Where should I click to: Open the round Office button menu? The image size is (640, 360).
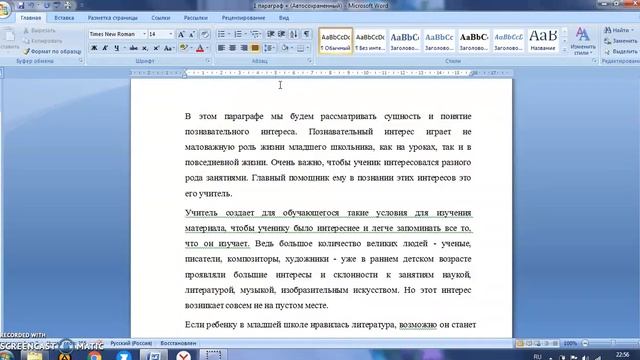(x=3, y=9)
